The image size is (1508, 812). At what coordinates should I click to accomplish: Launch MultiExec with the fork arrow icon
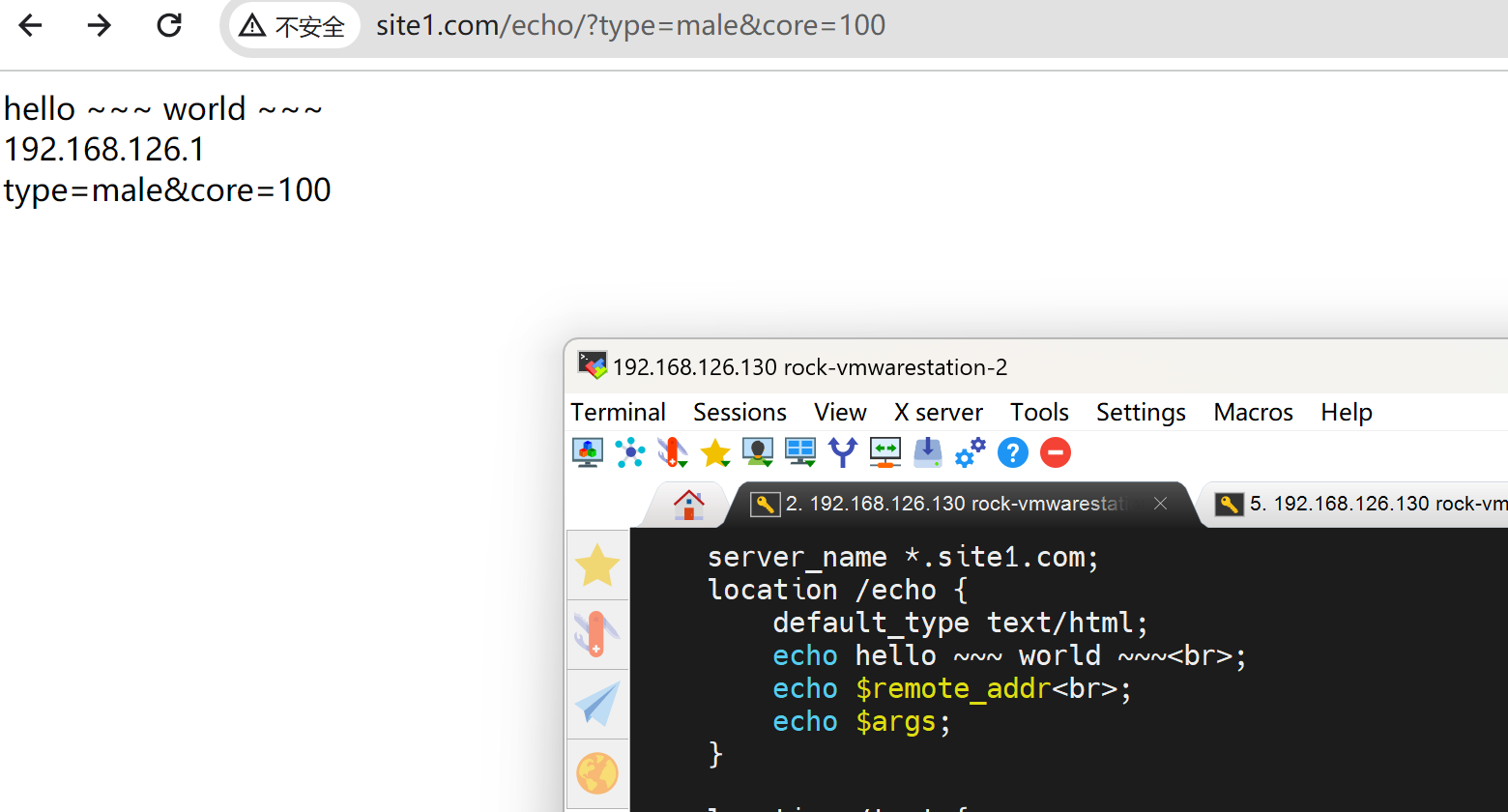pyautogui.click(x=843, y=452)
